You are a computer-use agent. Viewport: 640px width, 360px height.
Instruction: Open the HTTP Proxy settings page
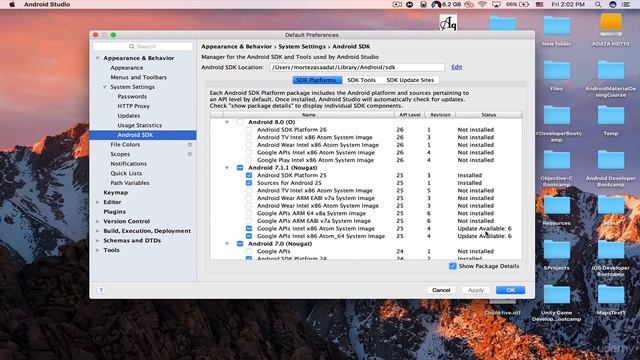click(133, 106)
